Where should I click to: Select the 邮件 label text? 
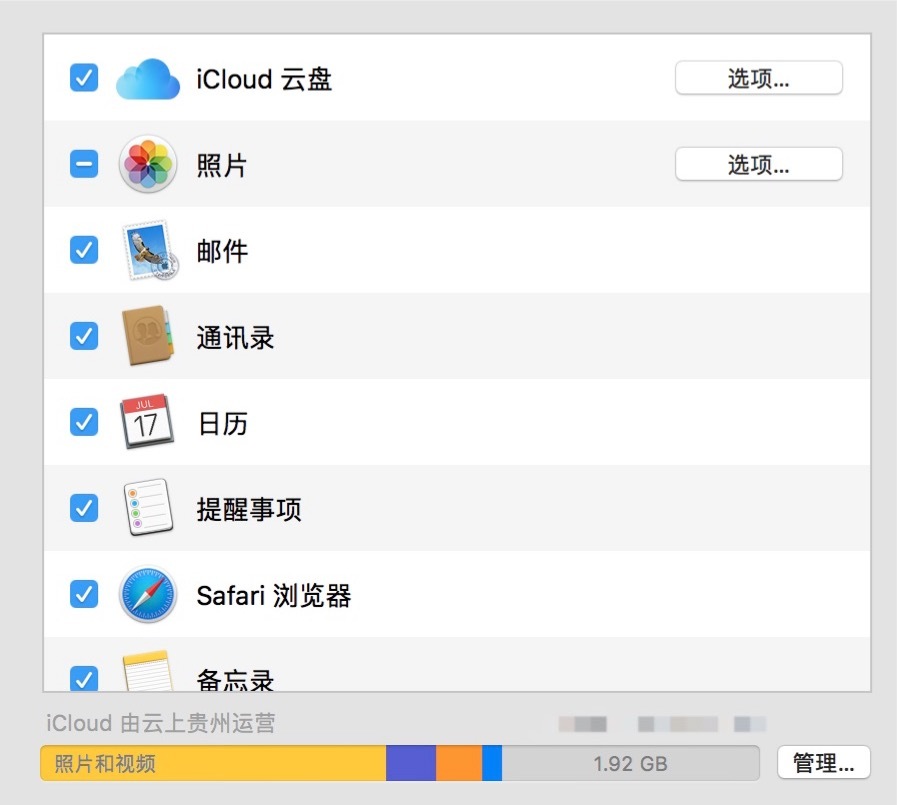[x=222, y=251]
